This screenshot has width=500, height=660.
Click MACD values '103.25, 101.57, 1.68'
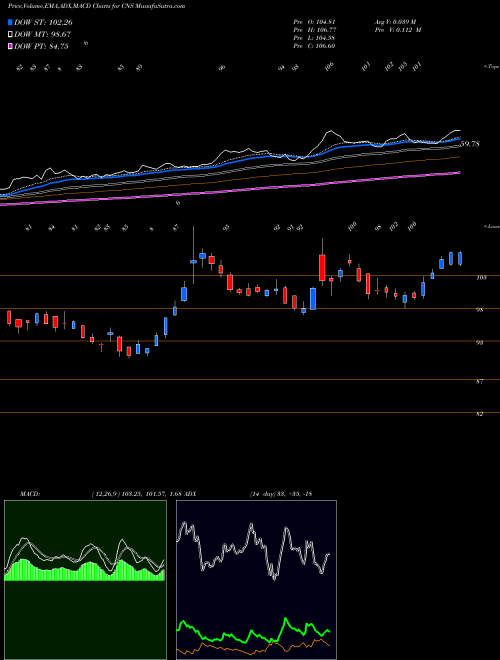point(152,494)
